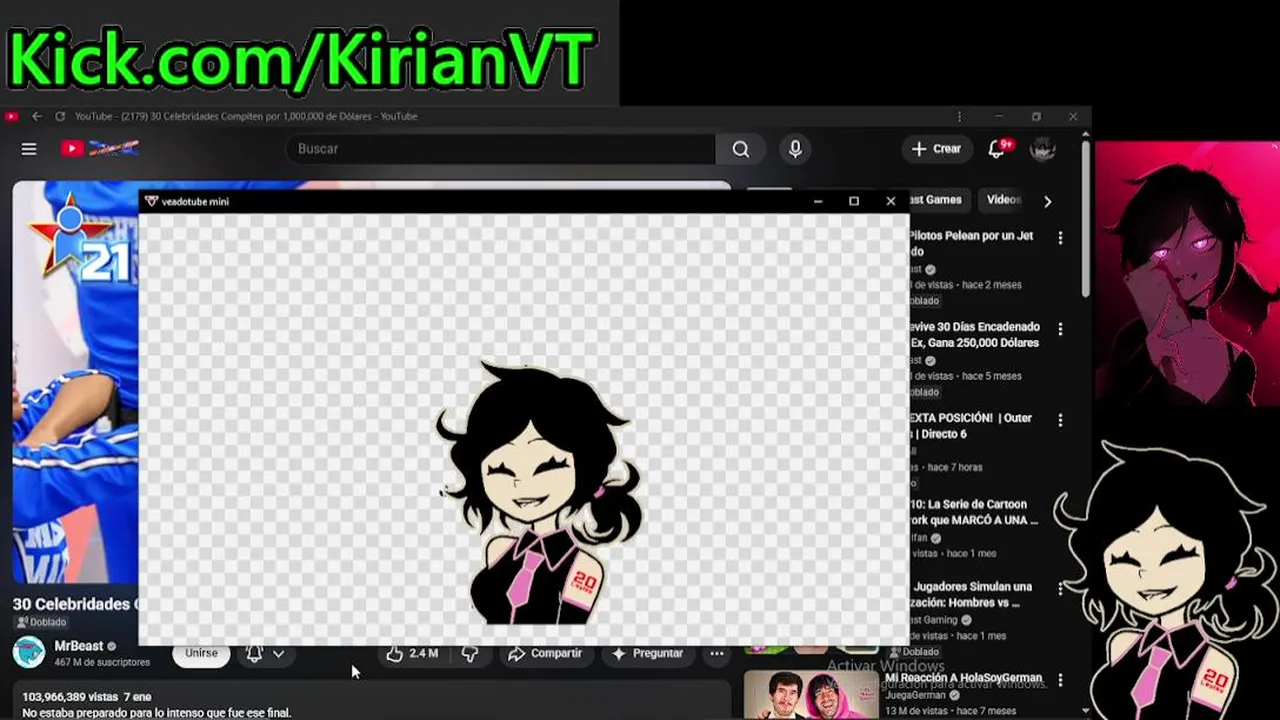Reload the page in the browser
1280x720 pixels.
(x=60, y=116)
